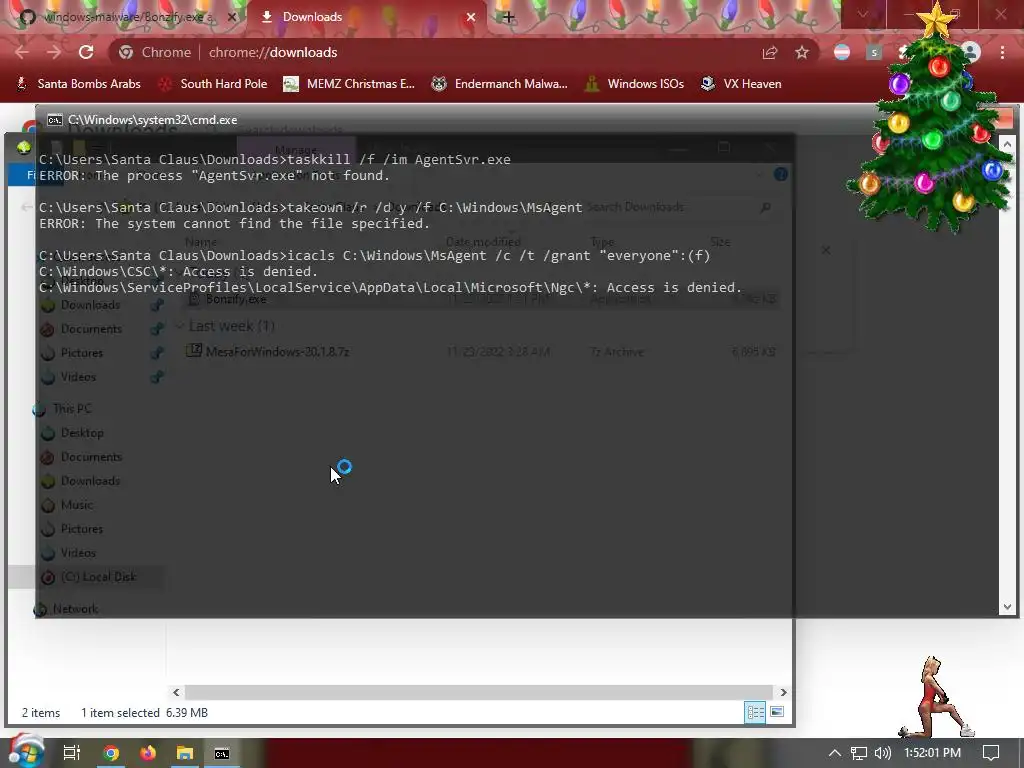Open the Chrome three-dot menu
1024x768 pixels.
click(x=1002, y=52)
